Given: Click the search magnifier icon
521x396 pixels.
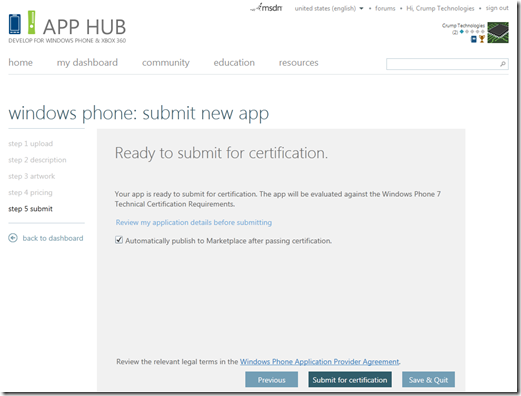Looking at the screenshot, I should 503,64.
